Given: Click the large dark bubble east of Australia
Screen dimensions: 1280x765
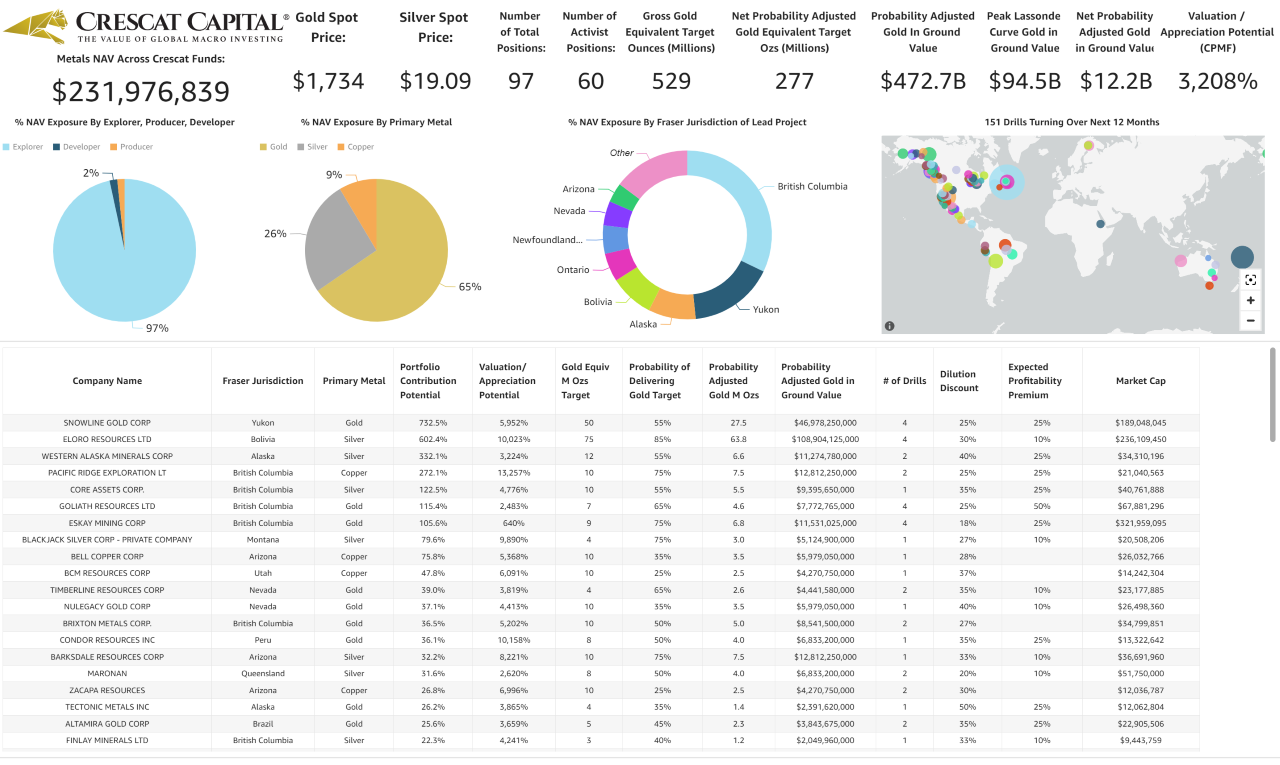Looking at the screenshot, I should 1241,256.
